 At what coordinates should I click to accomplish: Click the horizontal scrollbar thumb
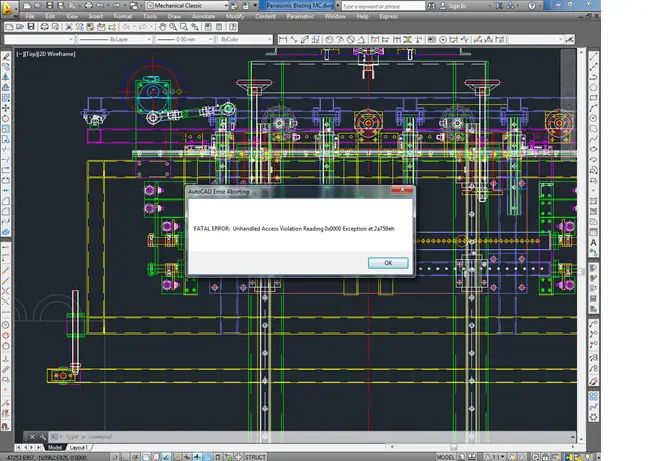click(454, 447)
